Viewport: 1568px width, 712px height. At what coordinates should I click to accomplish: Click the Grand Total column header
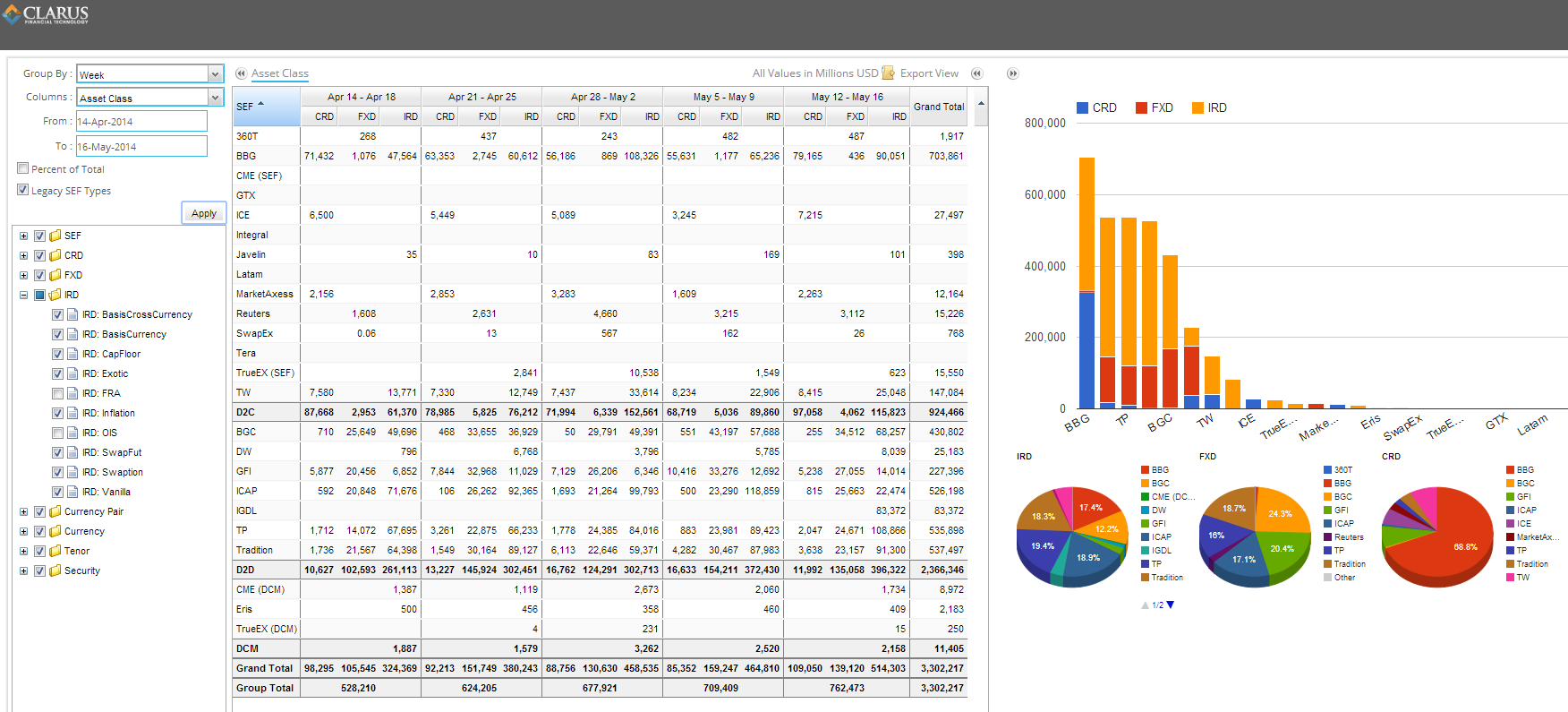pyautogui.click(x=939, y=107)
